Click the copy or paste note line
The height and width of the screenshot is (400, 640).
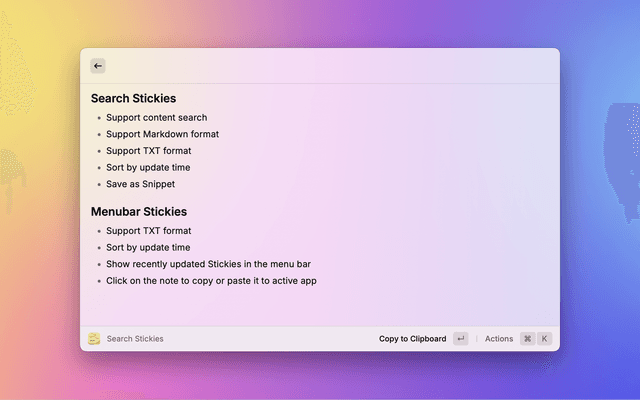tap(211, 281)
